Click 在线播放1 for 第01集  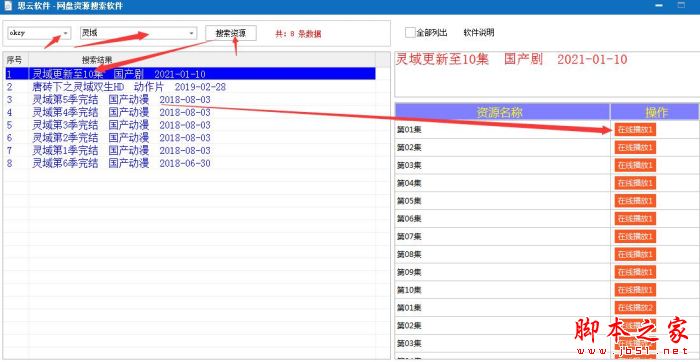pos(635,129)
